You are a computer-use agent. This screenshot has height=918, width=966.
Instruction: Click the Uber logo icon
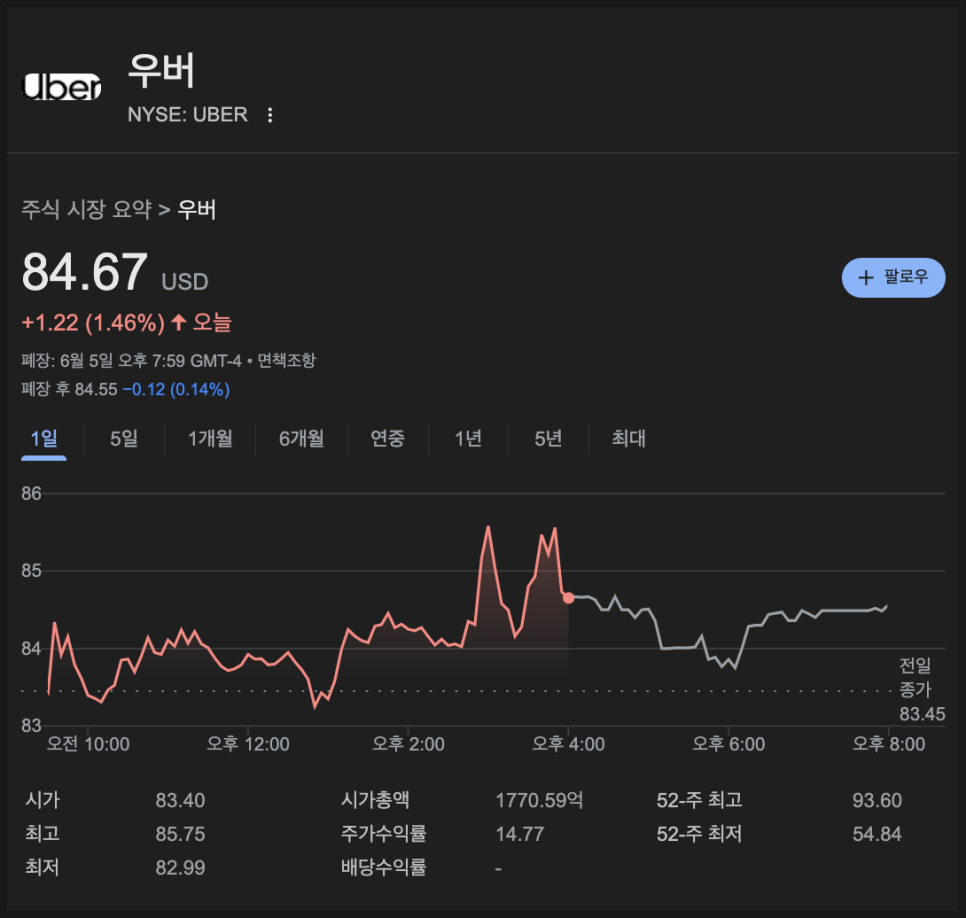coord(62,86)
